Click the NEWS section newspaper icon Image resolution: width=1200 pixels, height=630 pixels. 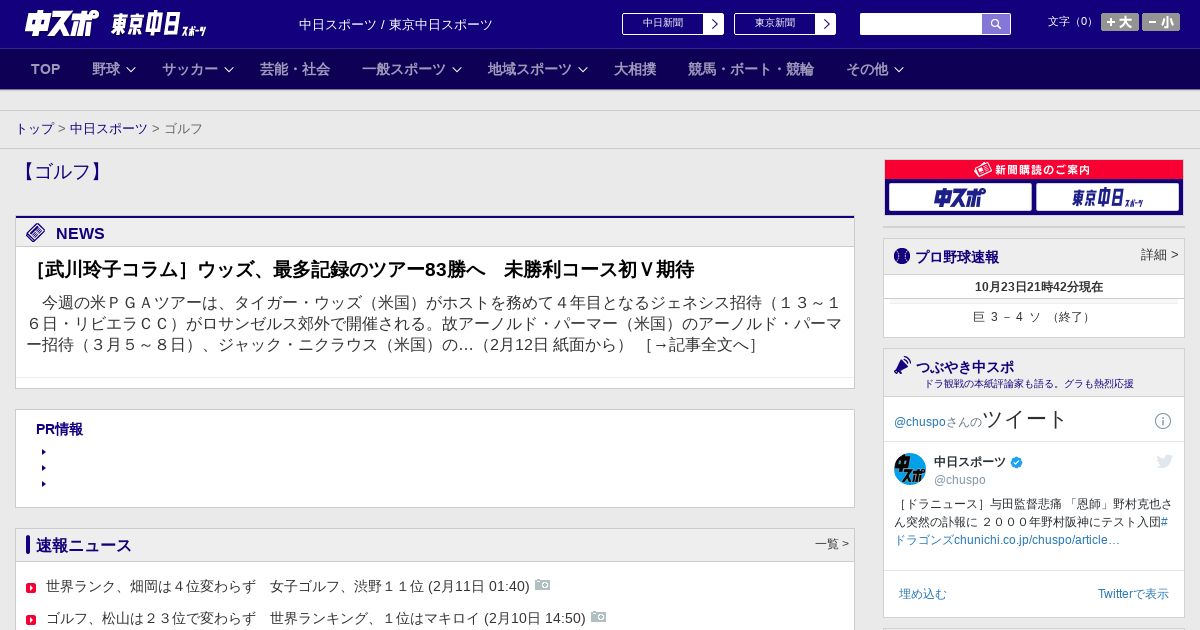pyautogui.click(x=36, y=233)
